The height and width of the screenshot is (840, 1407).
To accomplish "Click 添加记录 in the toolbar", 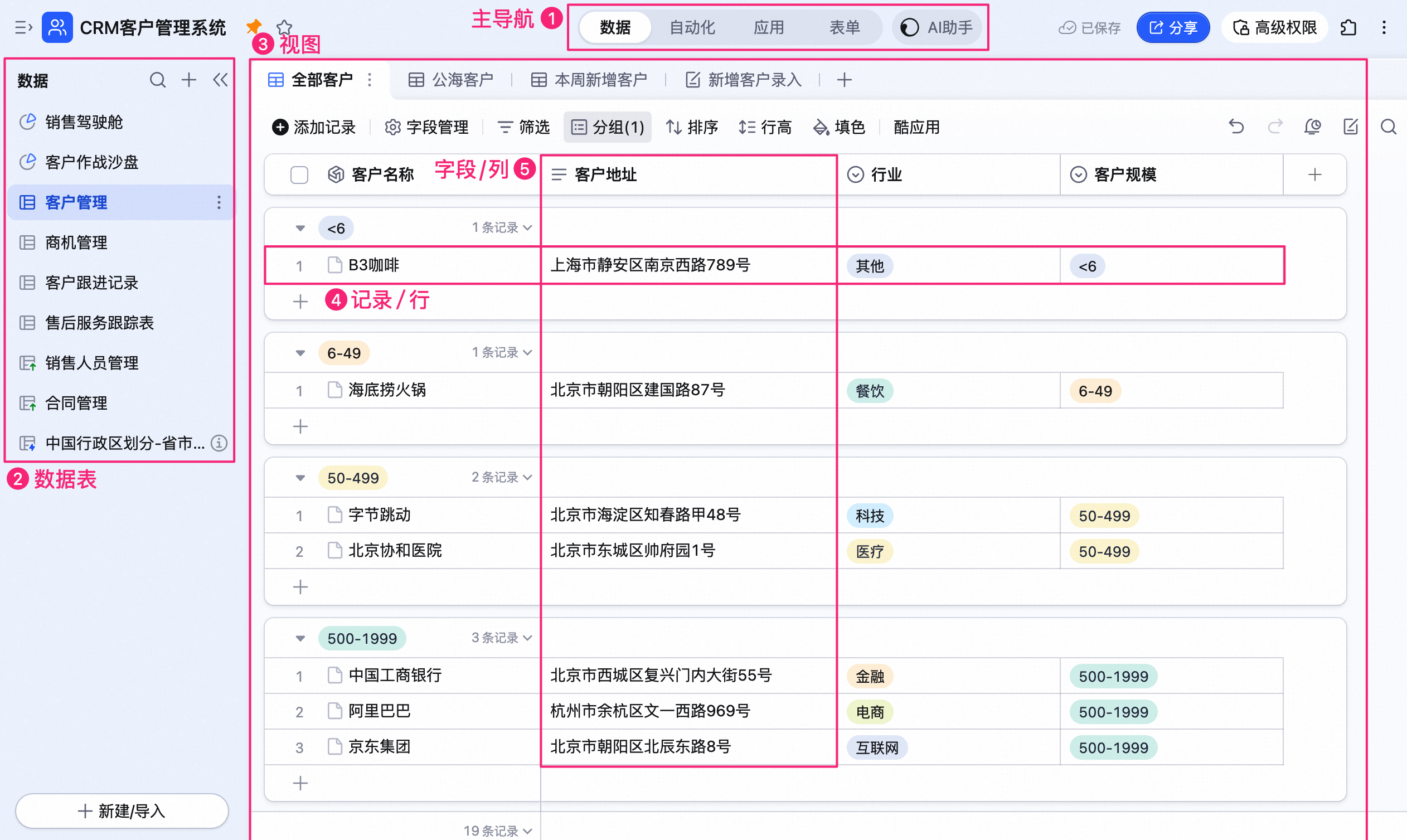I will (x=313, y=127).
